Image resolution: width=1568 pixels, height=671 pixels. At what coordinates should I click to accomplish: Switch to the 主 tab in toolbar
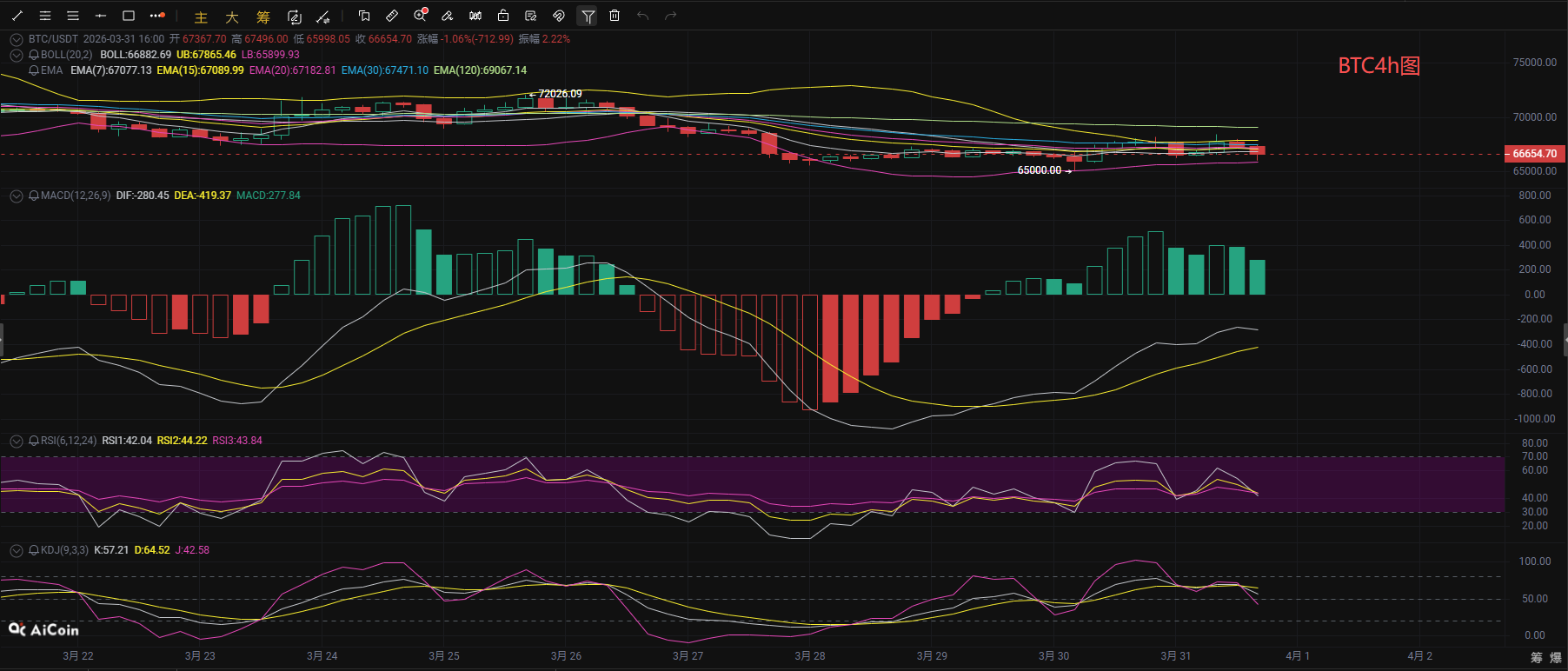tap(201, 17)
